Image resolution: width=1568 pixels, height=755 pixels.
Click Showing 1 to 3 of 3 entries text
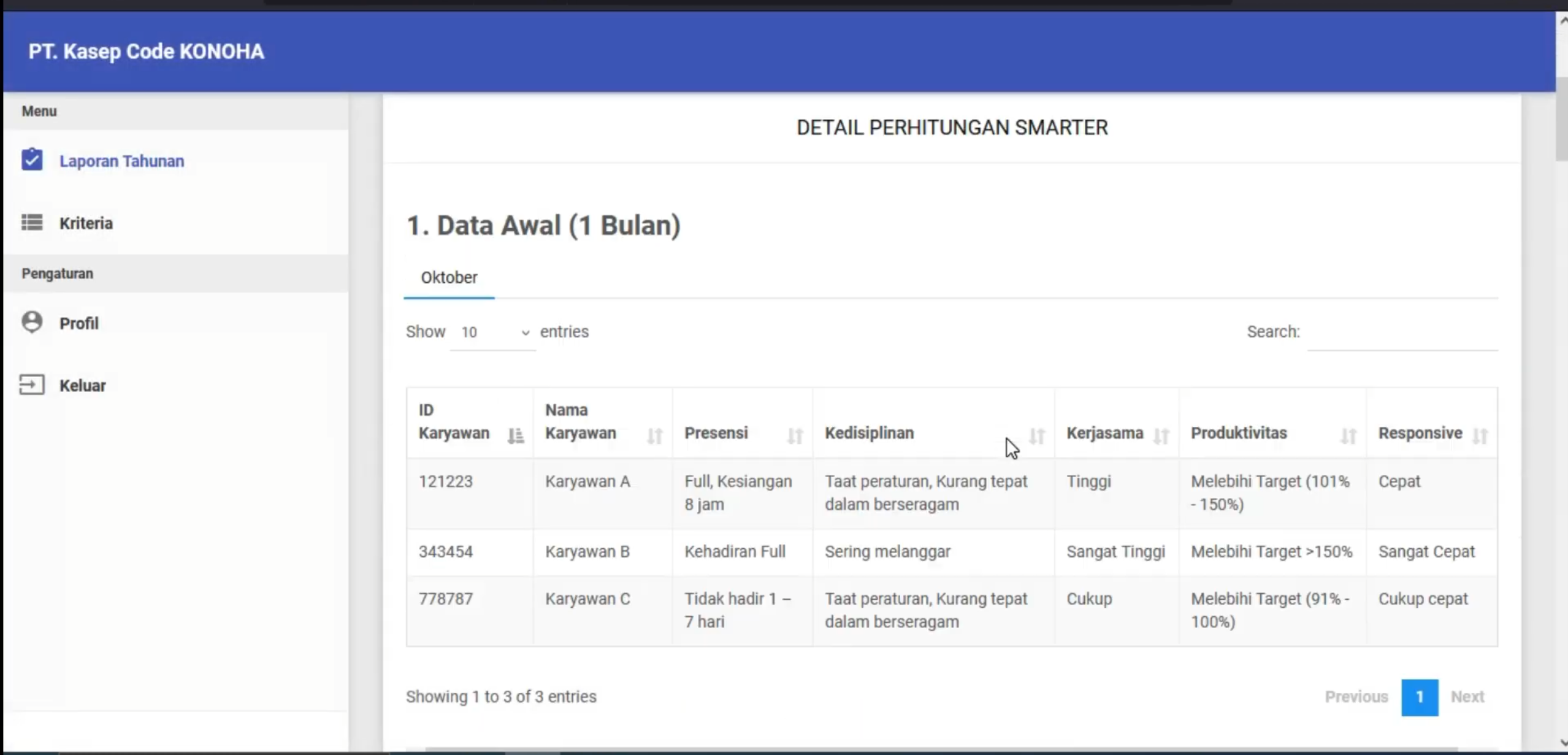coord(501,697)
